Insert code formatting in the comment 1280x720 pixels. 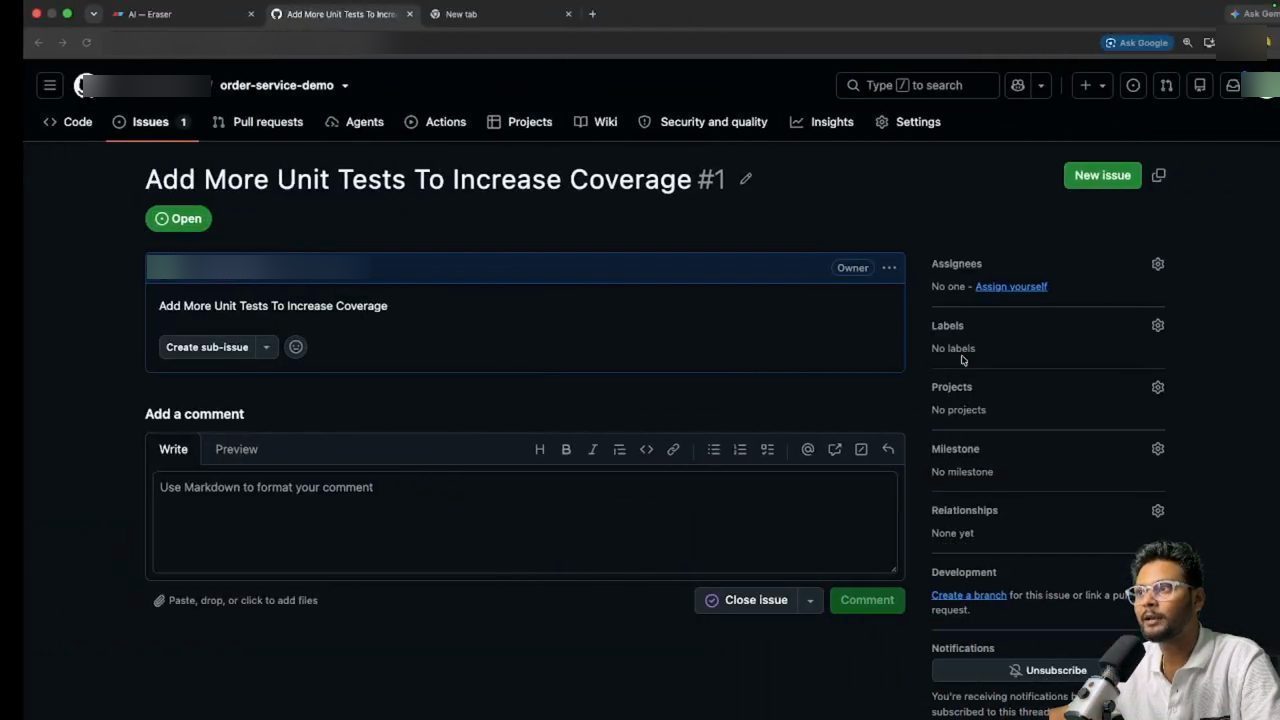[647, 450]
